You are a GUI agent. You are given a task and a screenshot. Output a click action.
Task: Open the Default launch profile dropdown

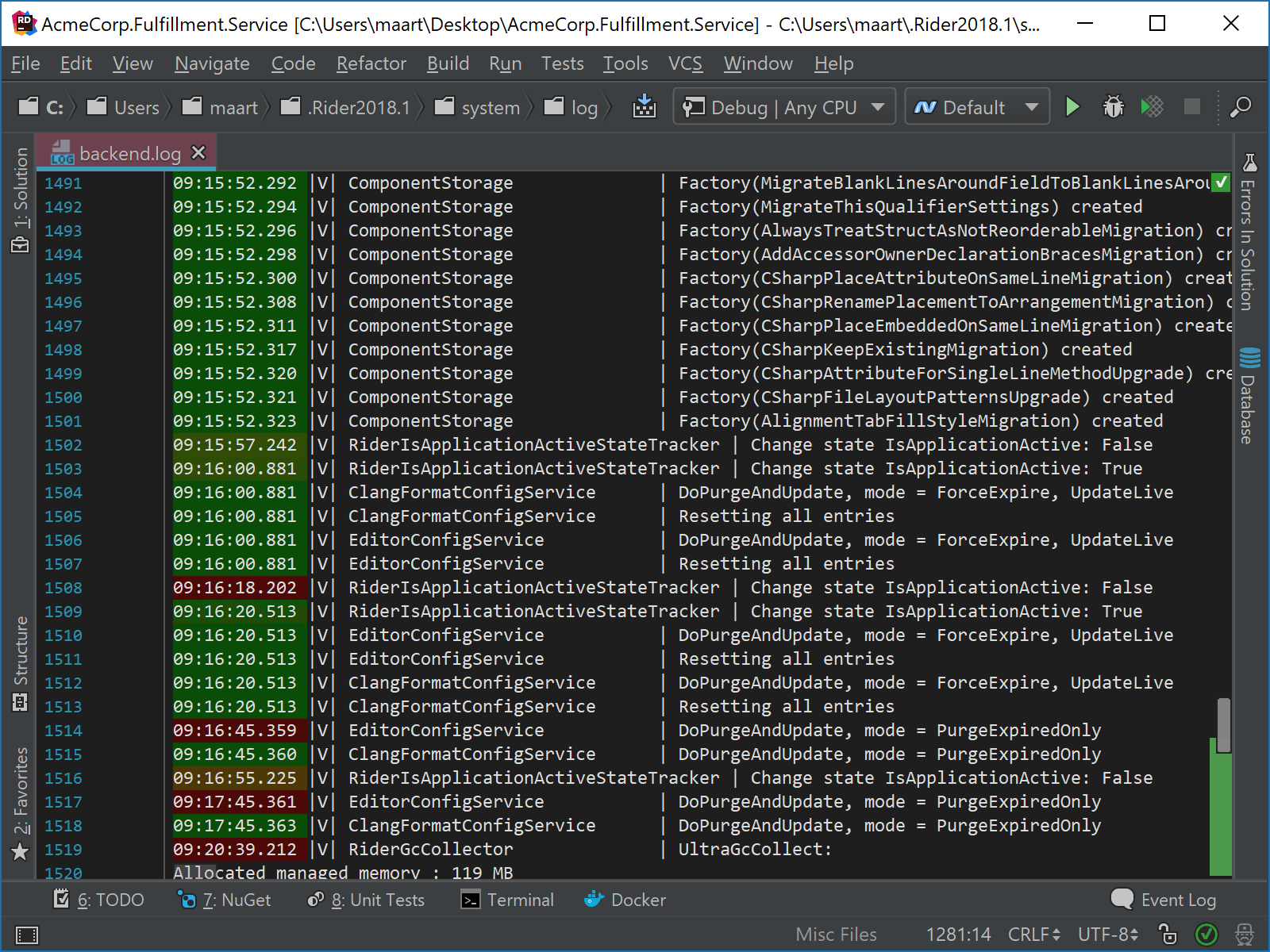tap(976, 106)
